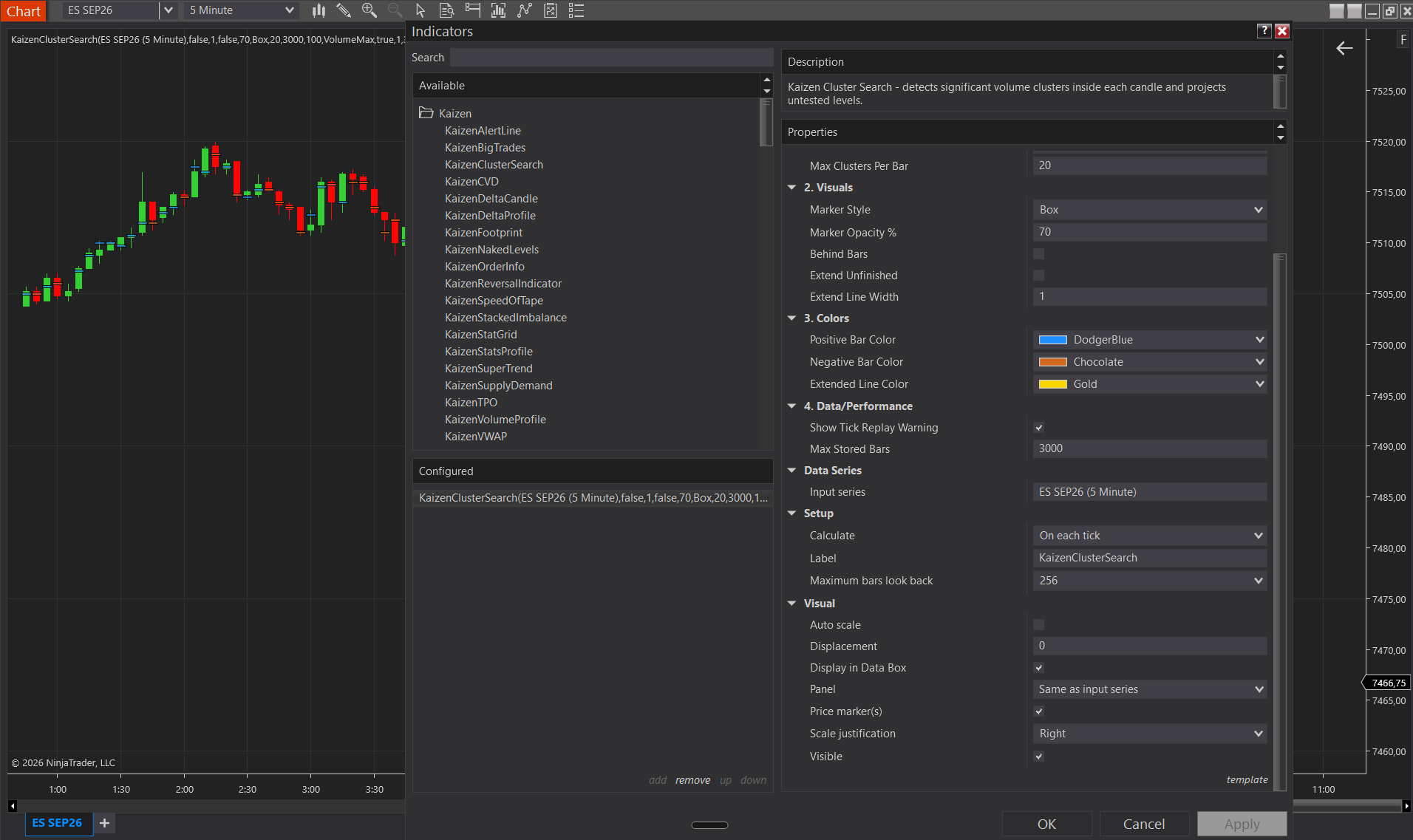Open the properties list icon in toolbar
1413x840 pixels.
tap(576, 10)
